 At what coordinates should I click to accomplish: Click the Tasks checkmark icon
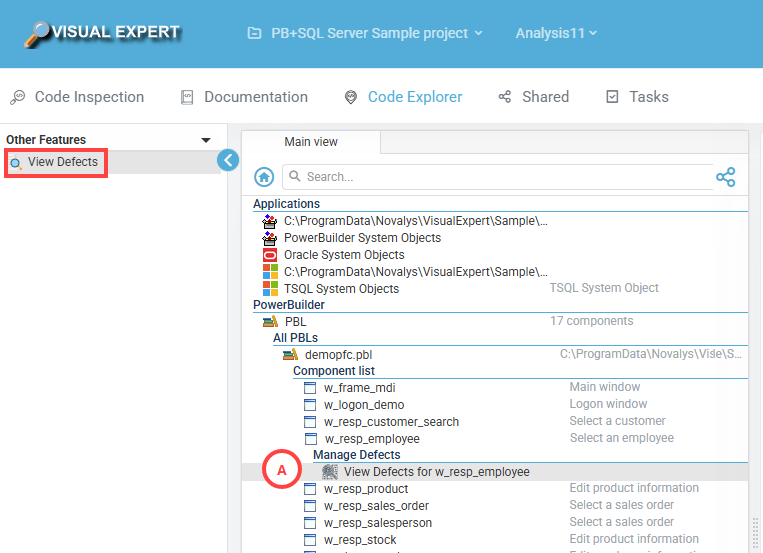click(612, 97)
